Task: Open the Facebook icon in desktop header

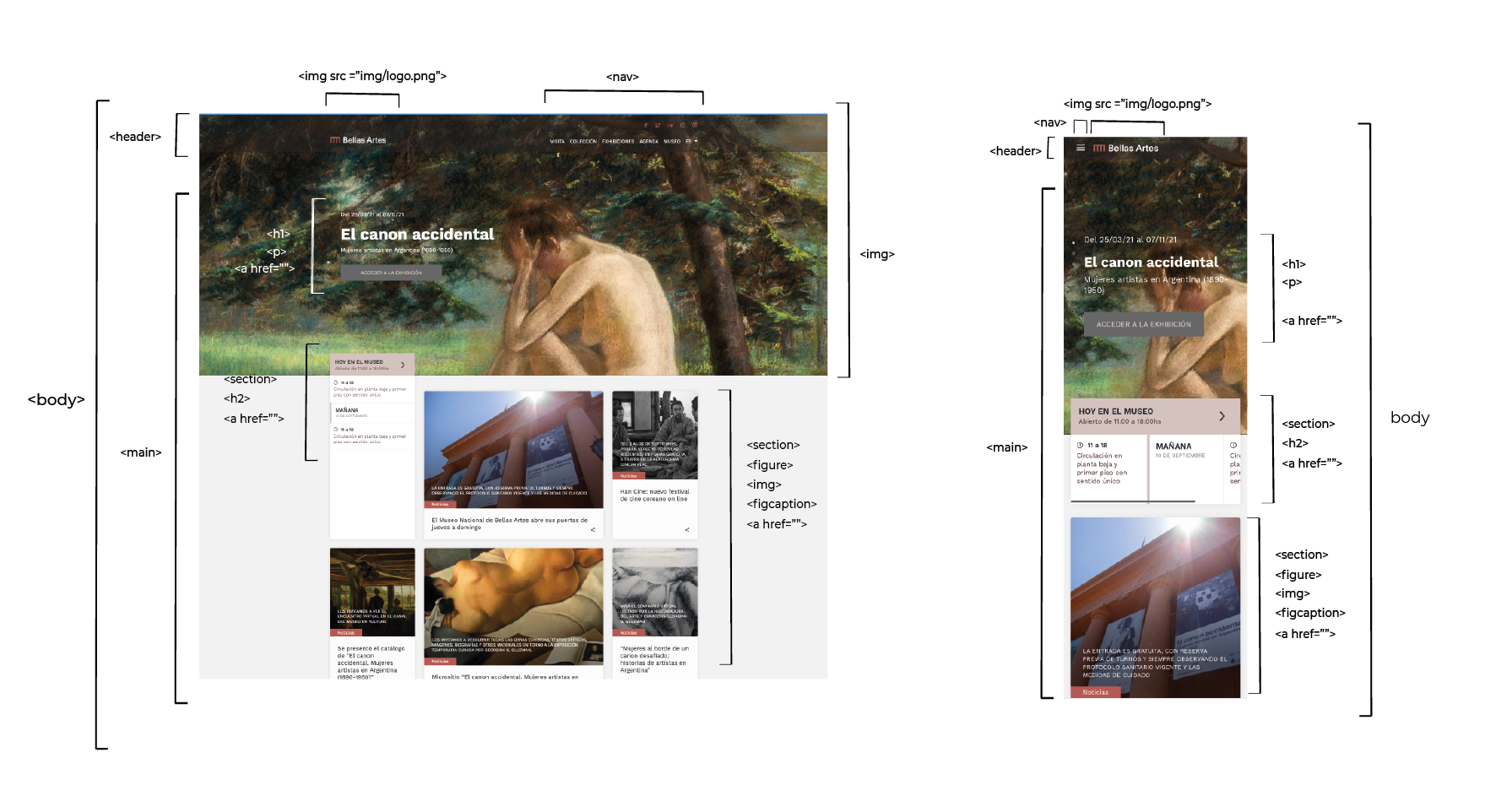Action: [646, 125]
